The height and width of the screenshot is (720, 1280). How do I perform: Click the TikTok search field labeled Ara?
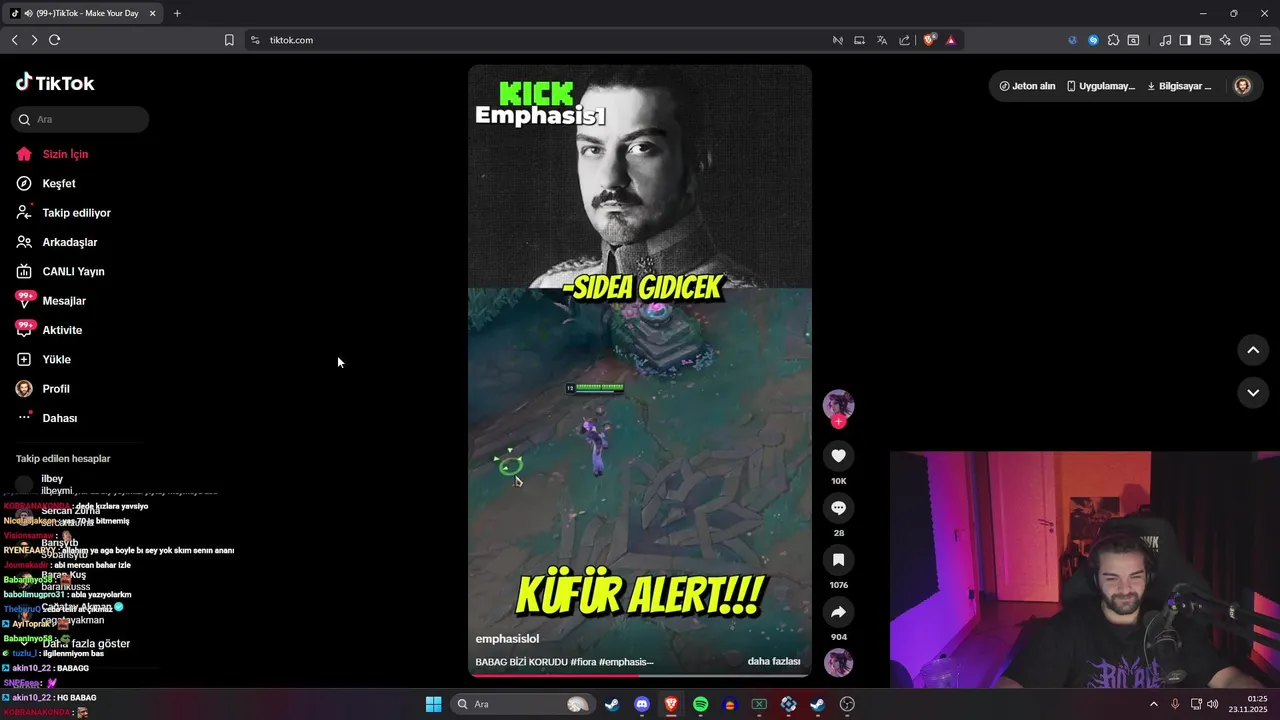click(x=80, y=119)
